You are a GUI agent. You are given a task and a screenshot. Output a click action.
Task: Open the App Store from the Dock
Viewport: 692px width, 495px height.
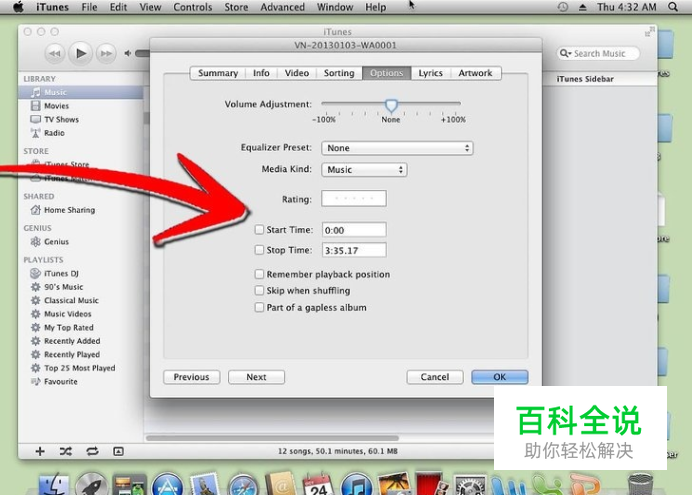pos(167,485)
